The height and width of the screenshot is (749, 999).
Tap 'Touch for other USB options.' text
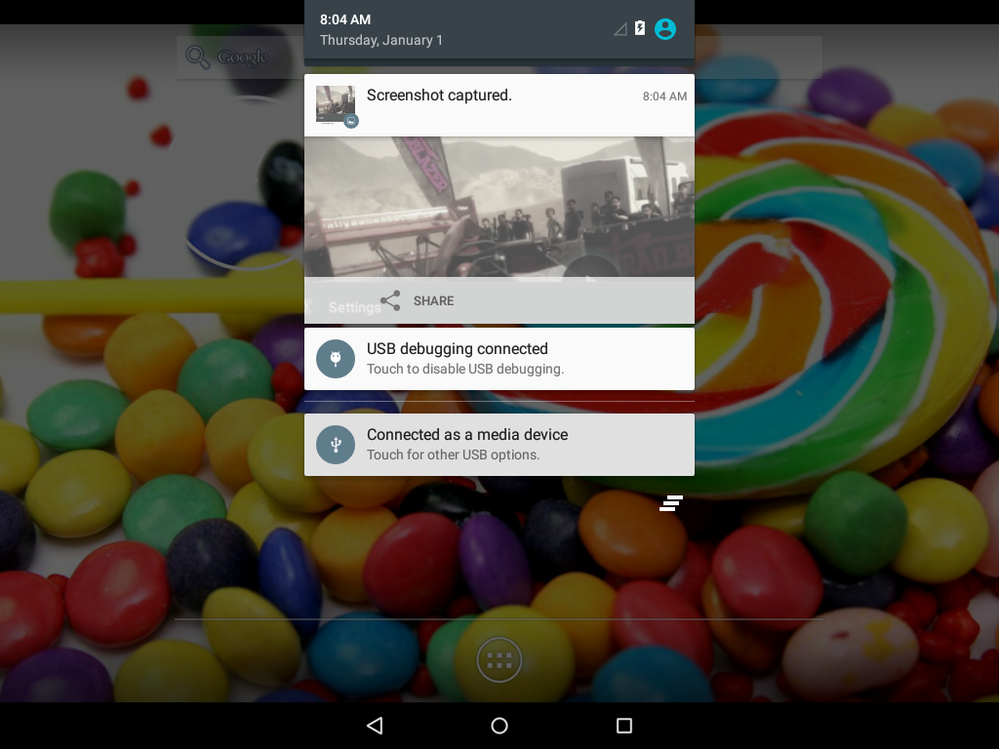tap(453, 455)
